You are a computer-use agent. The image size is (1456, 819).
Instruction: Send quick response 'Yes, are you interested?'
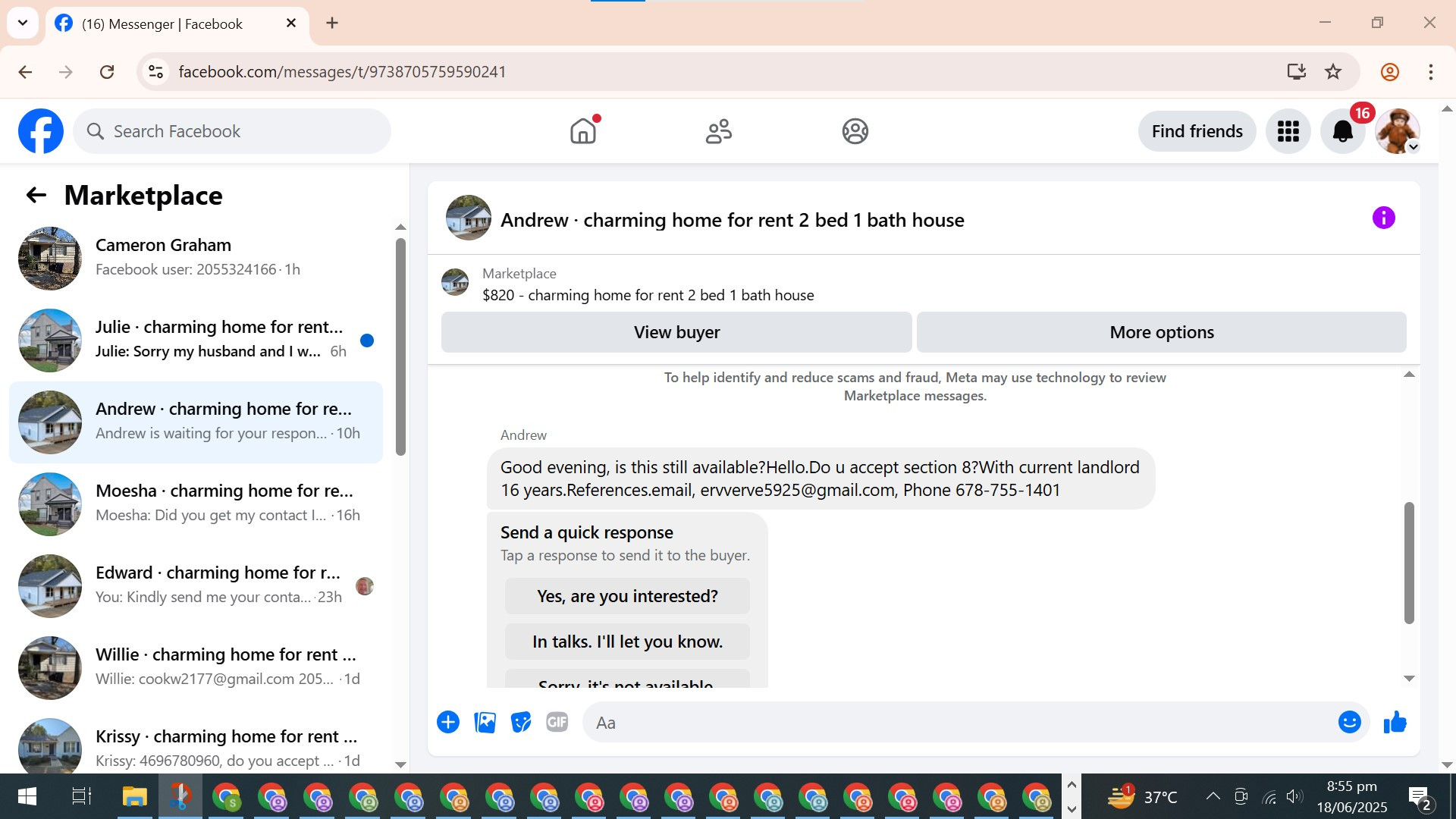627,596
